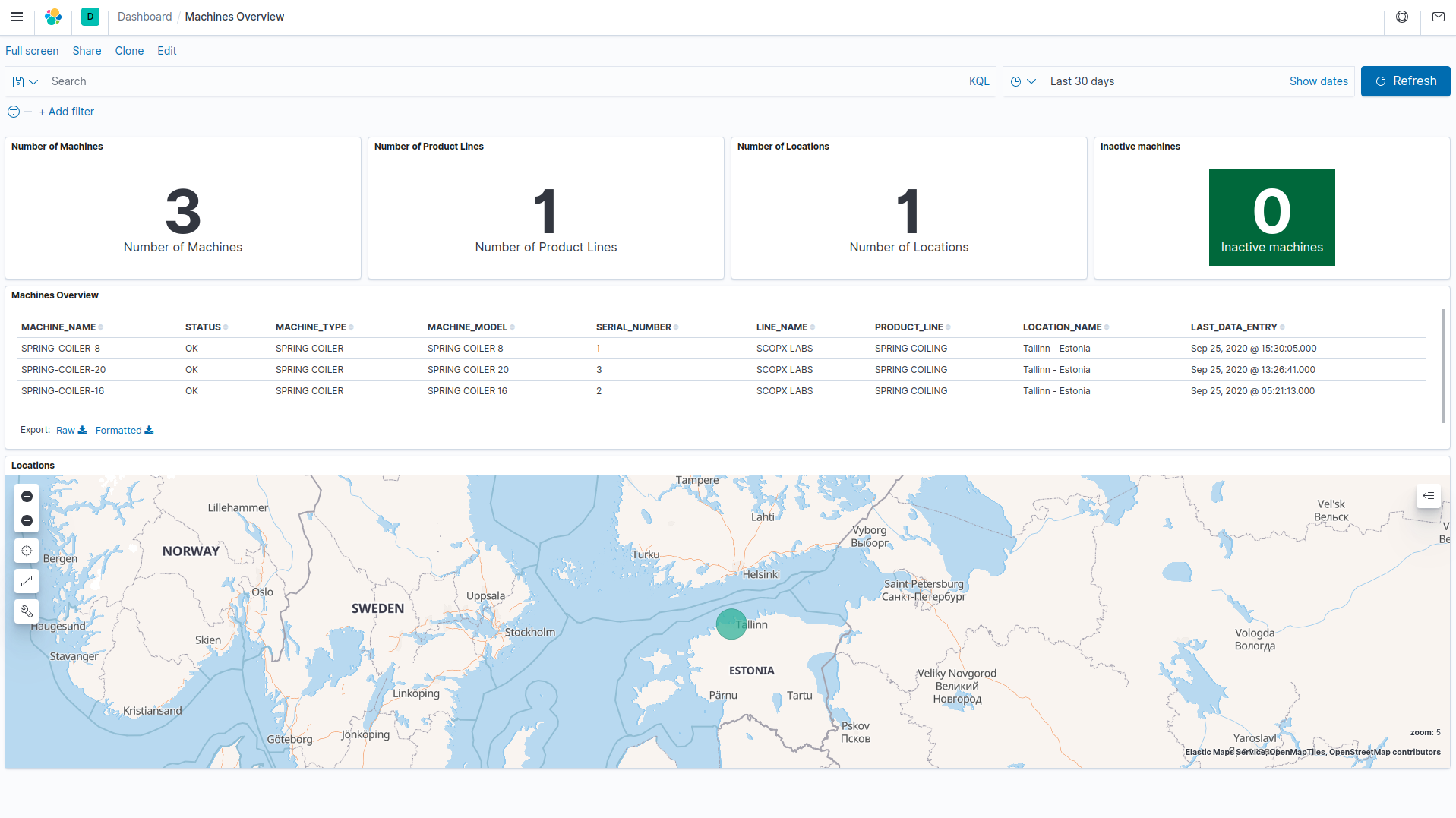Sort table by MACHINE_NAME column
Screen dimensions: 1456x818
pos(62,327)
